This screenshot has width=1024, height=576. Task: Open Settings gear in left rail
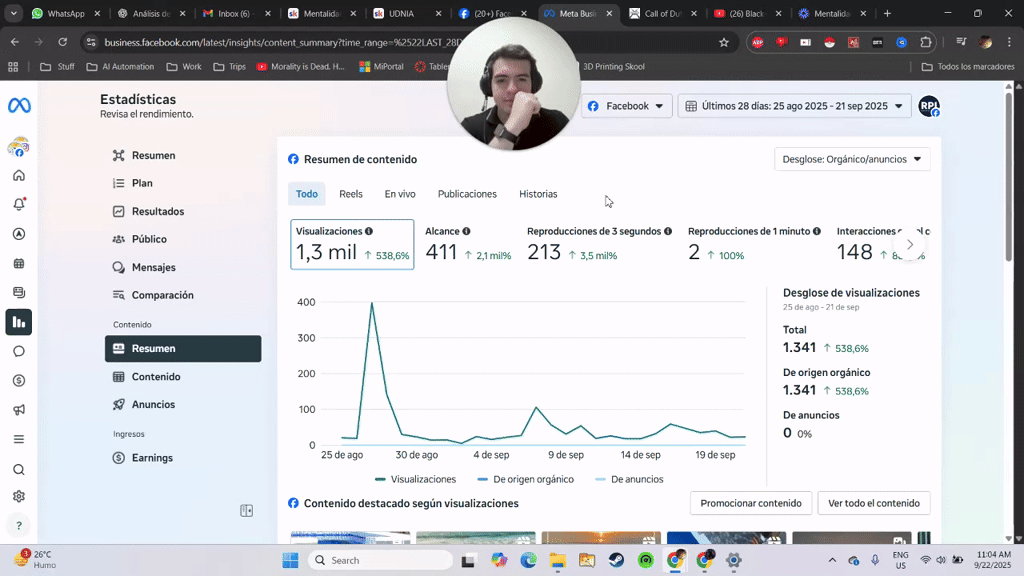[x=19, y=496]
